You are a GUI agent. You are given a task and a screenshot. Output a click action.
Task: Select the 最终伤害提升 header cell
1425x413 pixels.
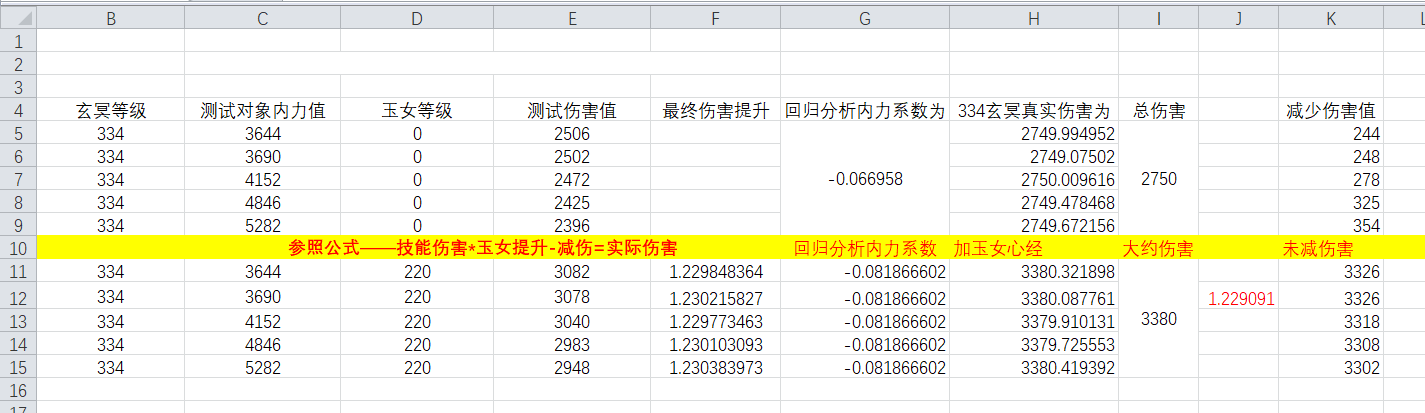715,111
